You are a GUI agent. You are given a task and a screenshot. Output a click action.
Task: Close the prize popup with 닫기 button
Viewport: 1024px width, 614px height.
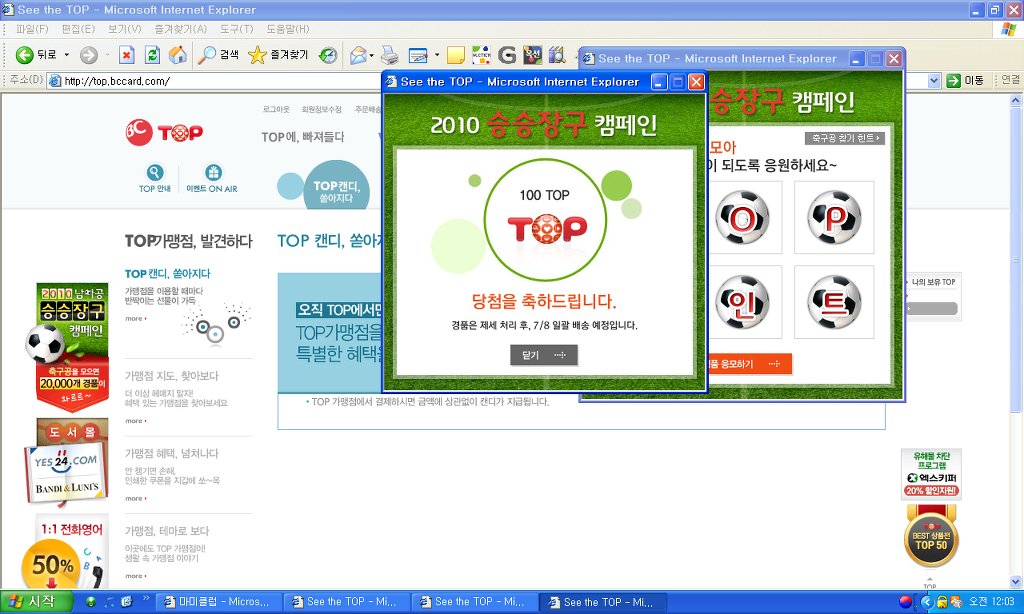tap(543, 355)
